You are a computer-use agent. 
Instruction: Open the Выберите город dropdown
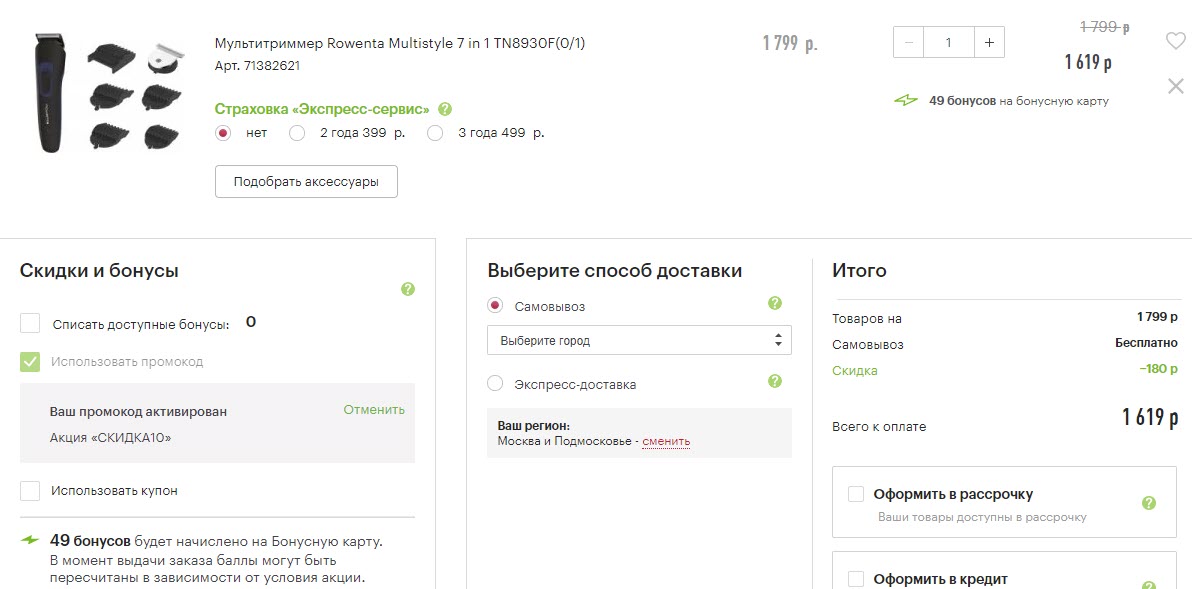(639, 340)
